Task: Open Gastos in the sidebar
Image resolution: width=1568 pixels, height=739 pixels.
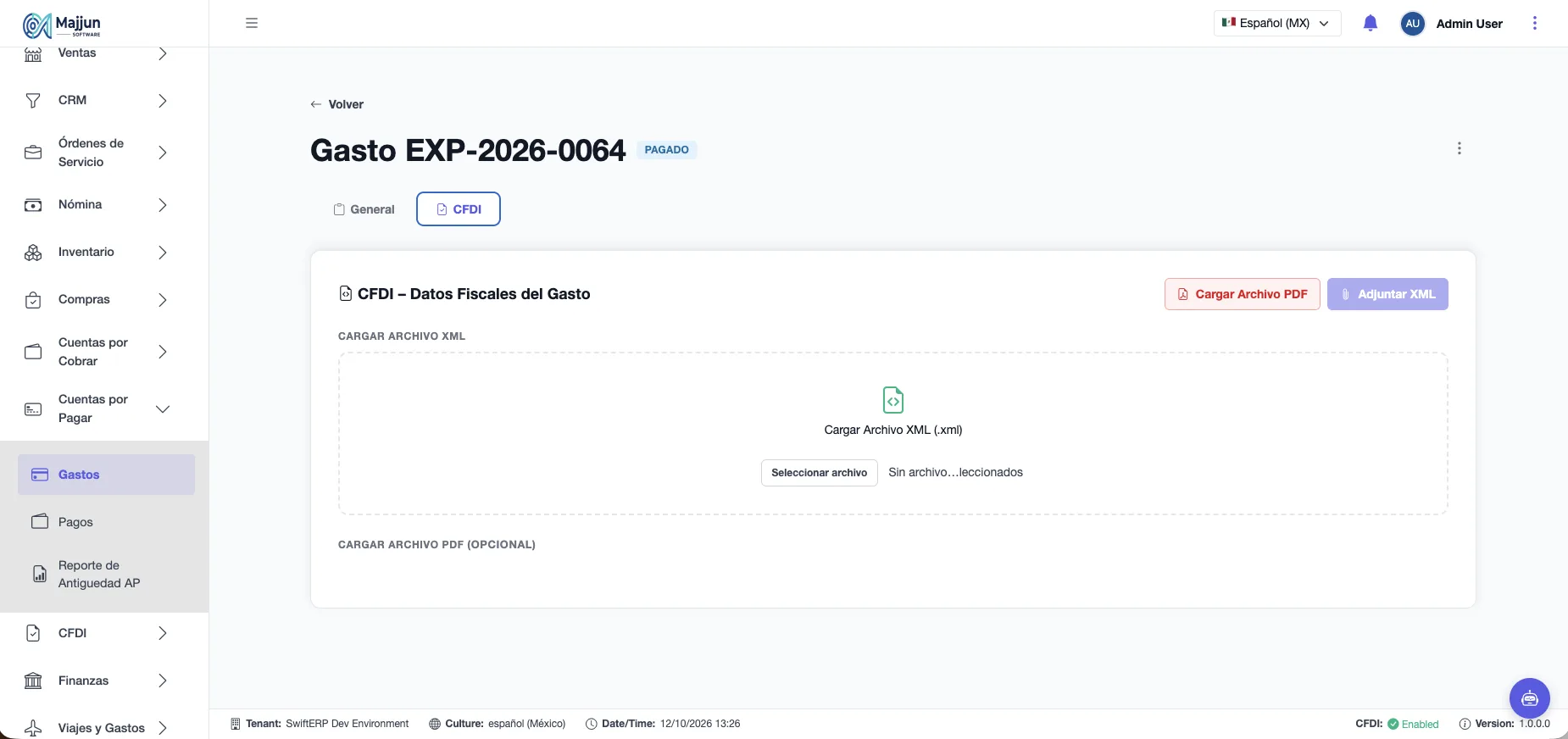Action: [106, 475]
